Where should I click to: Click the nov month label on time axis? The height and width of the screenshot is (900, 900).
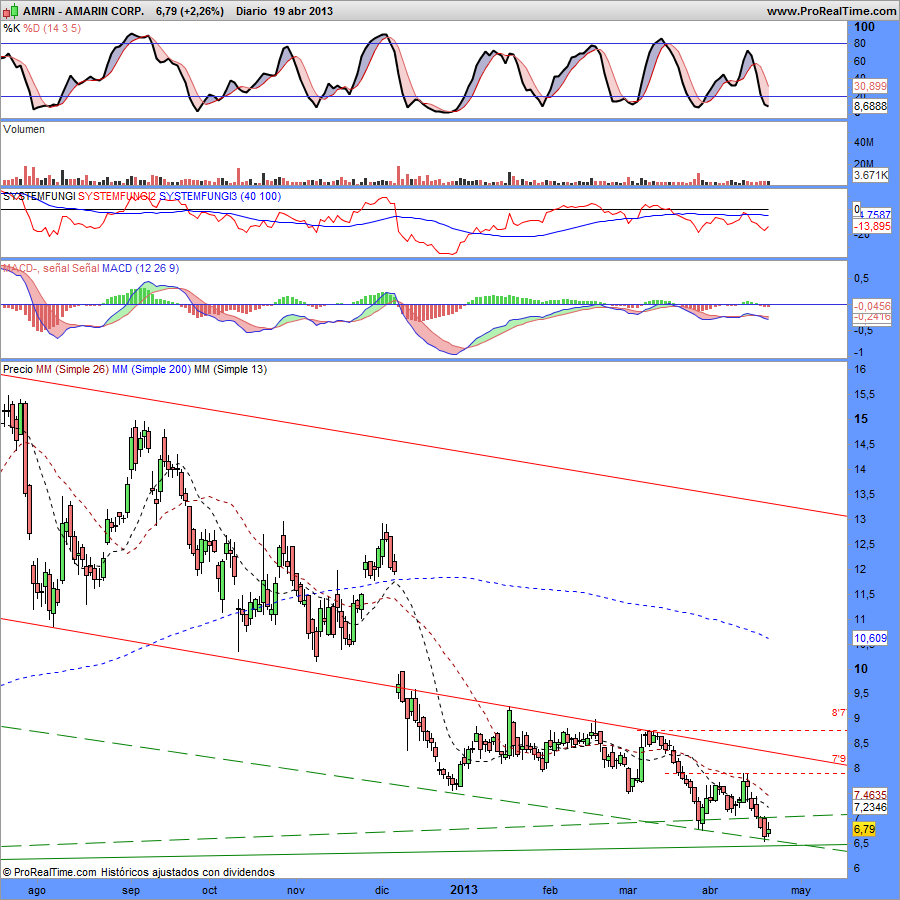click(x=296, y=891)
